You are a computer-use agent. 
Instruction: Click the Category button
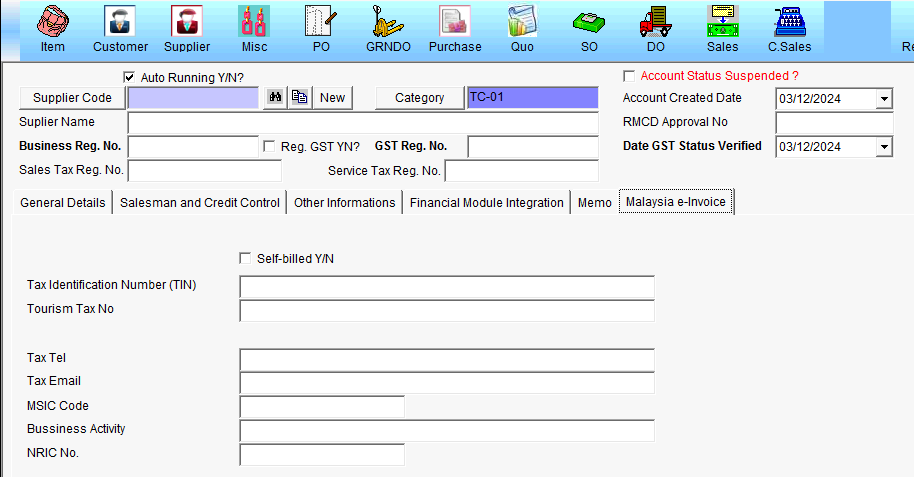pyautogui.click(x=420, y=98)
